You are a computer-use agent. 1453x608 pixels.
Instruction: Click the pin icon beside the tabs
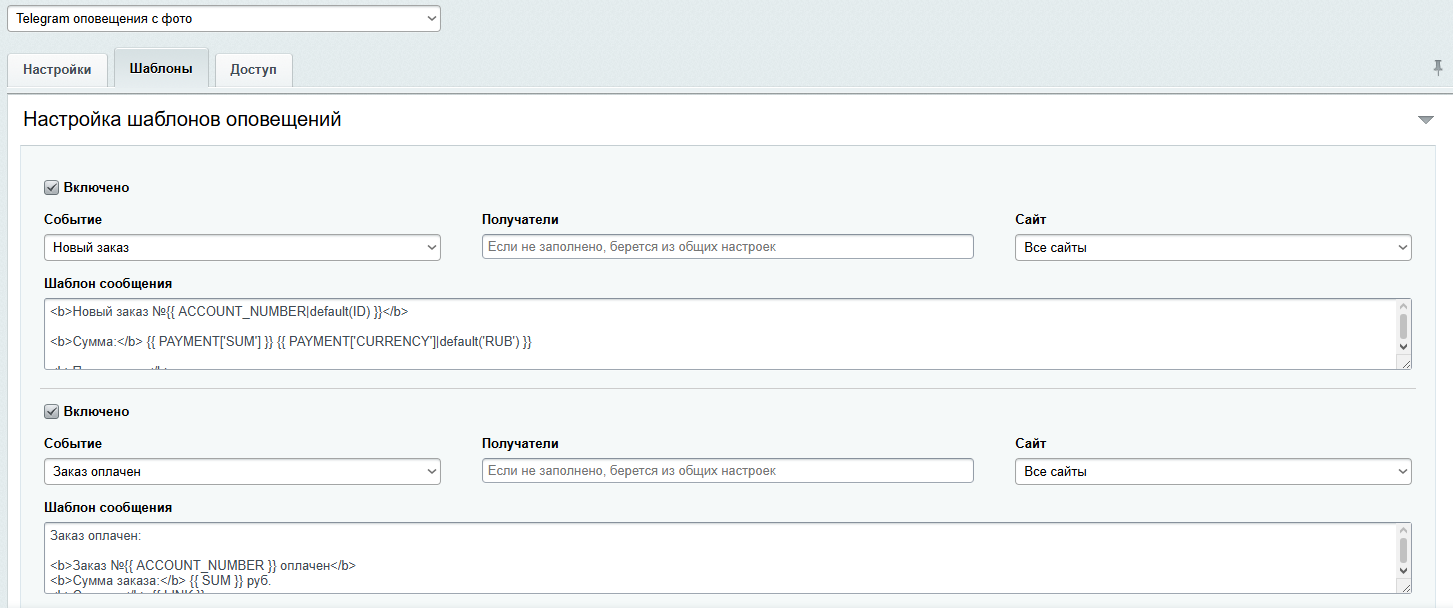1438,68
